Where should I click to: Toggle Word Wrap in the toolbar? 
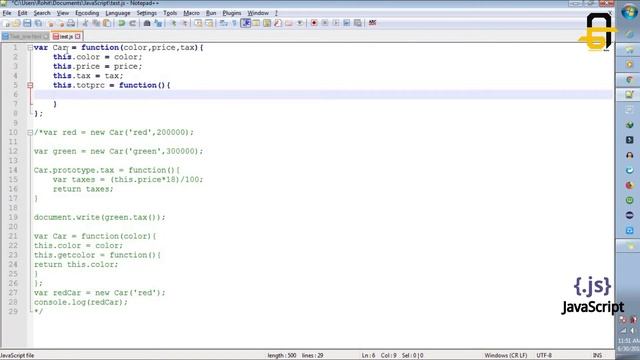[223, 23]
